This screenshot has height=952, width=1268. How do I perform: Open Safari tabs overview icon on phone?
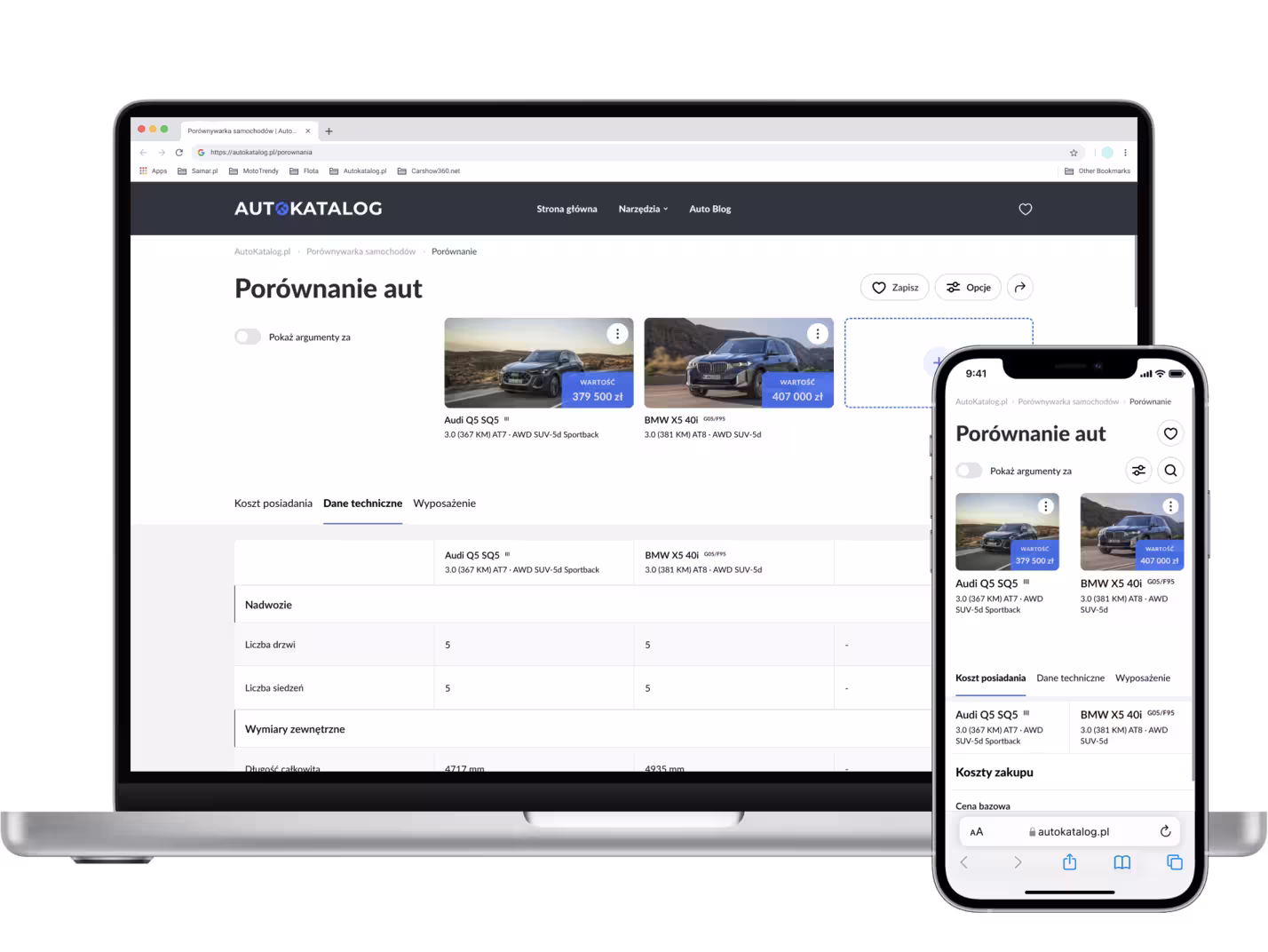(1174, 862)
